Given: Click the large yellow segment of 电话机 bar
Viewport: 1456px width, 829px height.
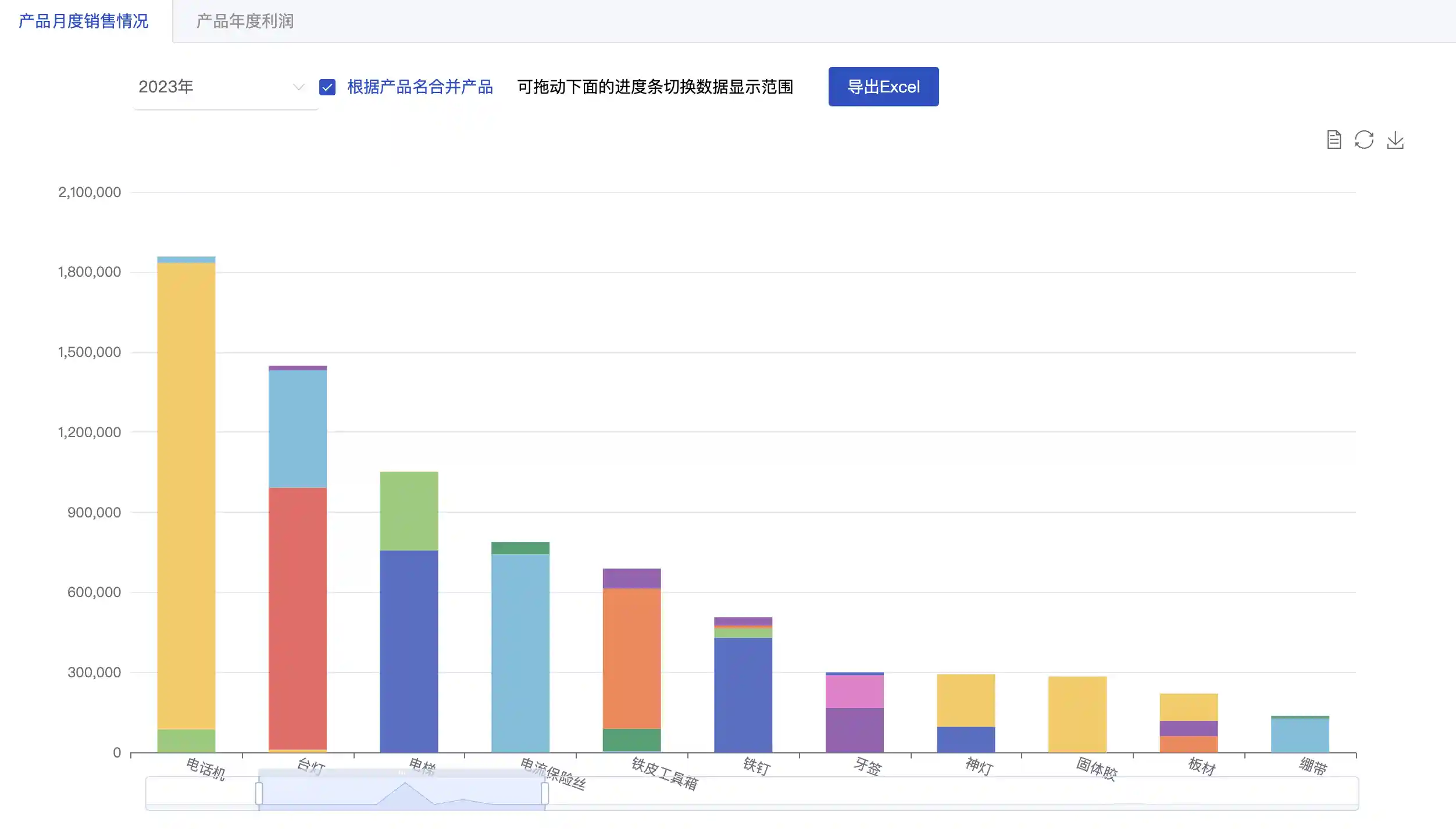Looking at the screenshot, I should point(186,496).
